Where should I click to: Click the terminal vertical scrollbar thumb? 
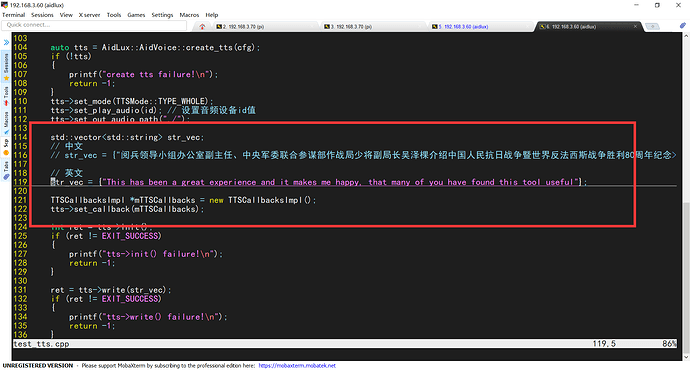686,277
